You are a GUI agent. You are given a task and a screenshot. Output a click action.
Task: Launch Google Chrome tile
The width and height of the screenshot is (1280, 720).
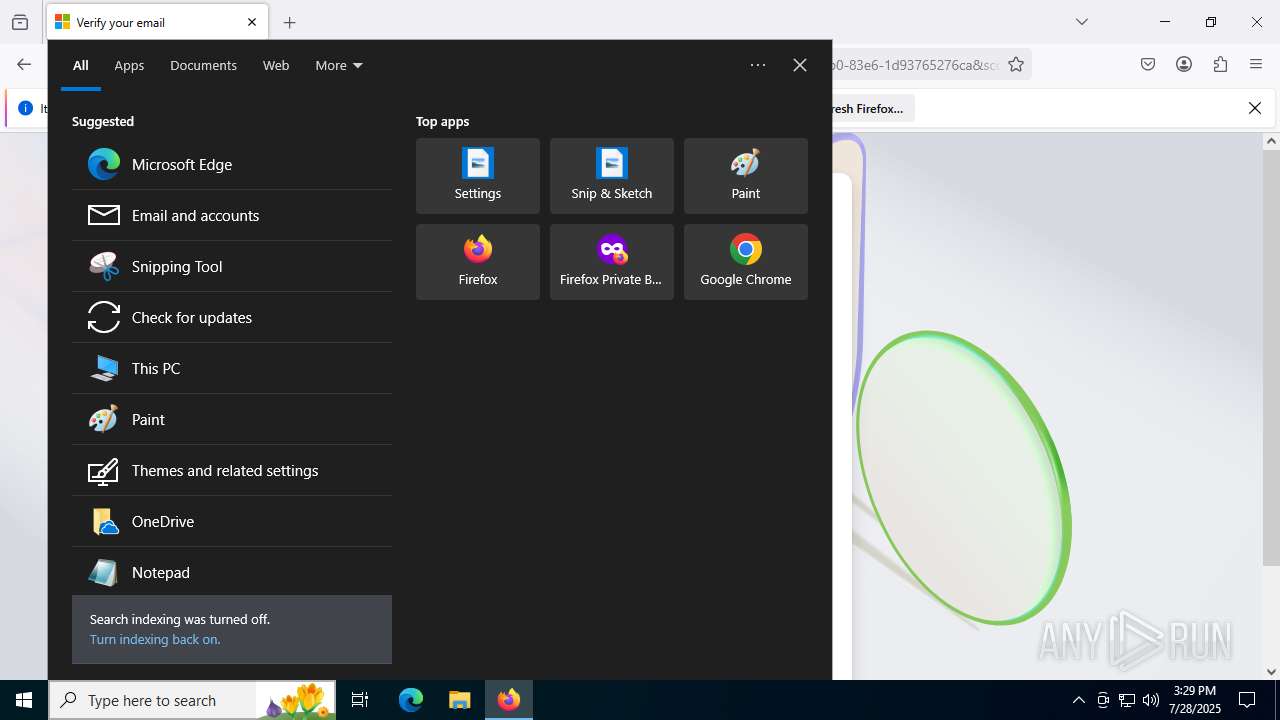click(746, 262)
